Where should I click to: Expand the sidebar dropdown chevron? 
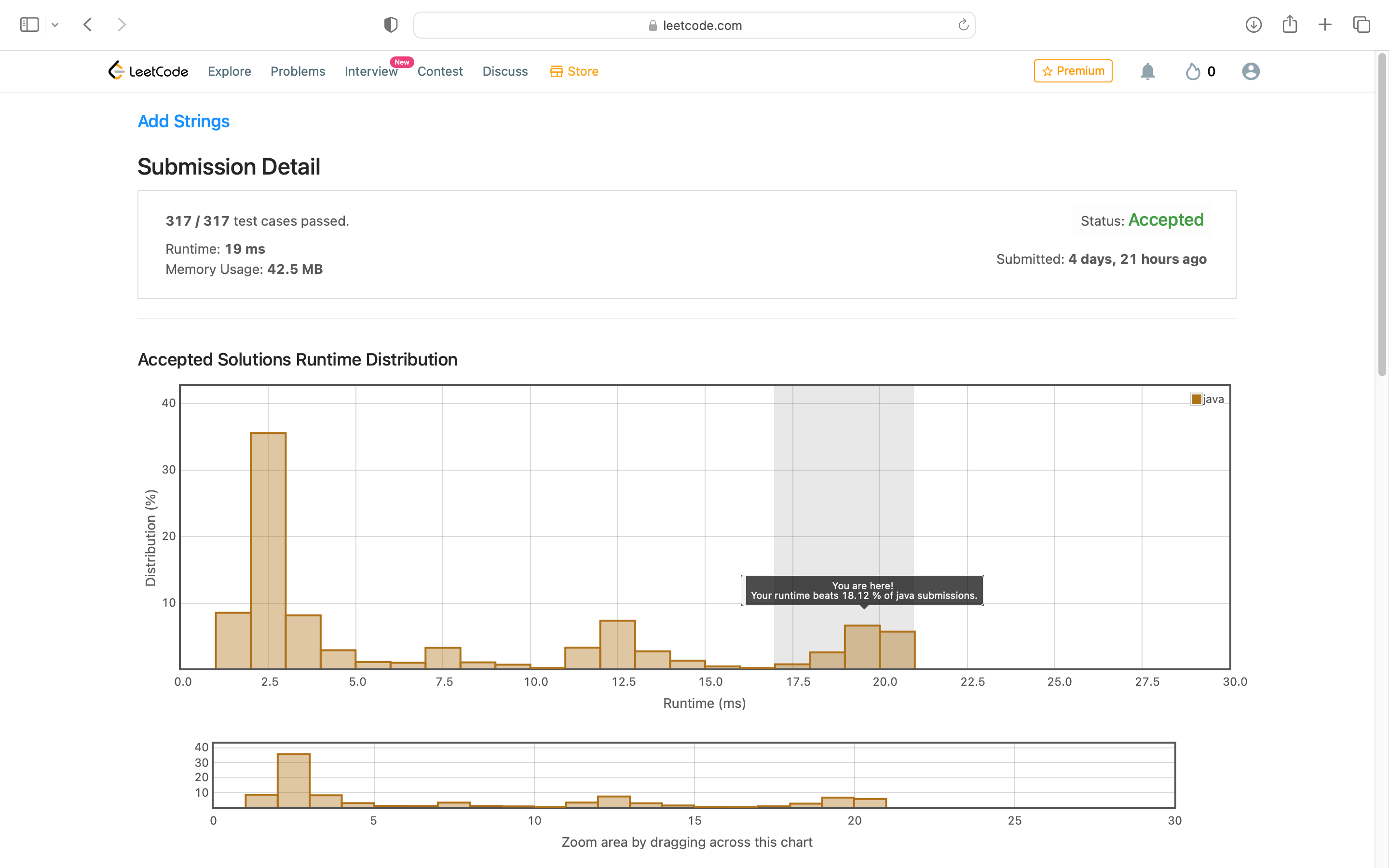coord(55,25)
